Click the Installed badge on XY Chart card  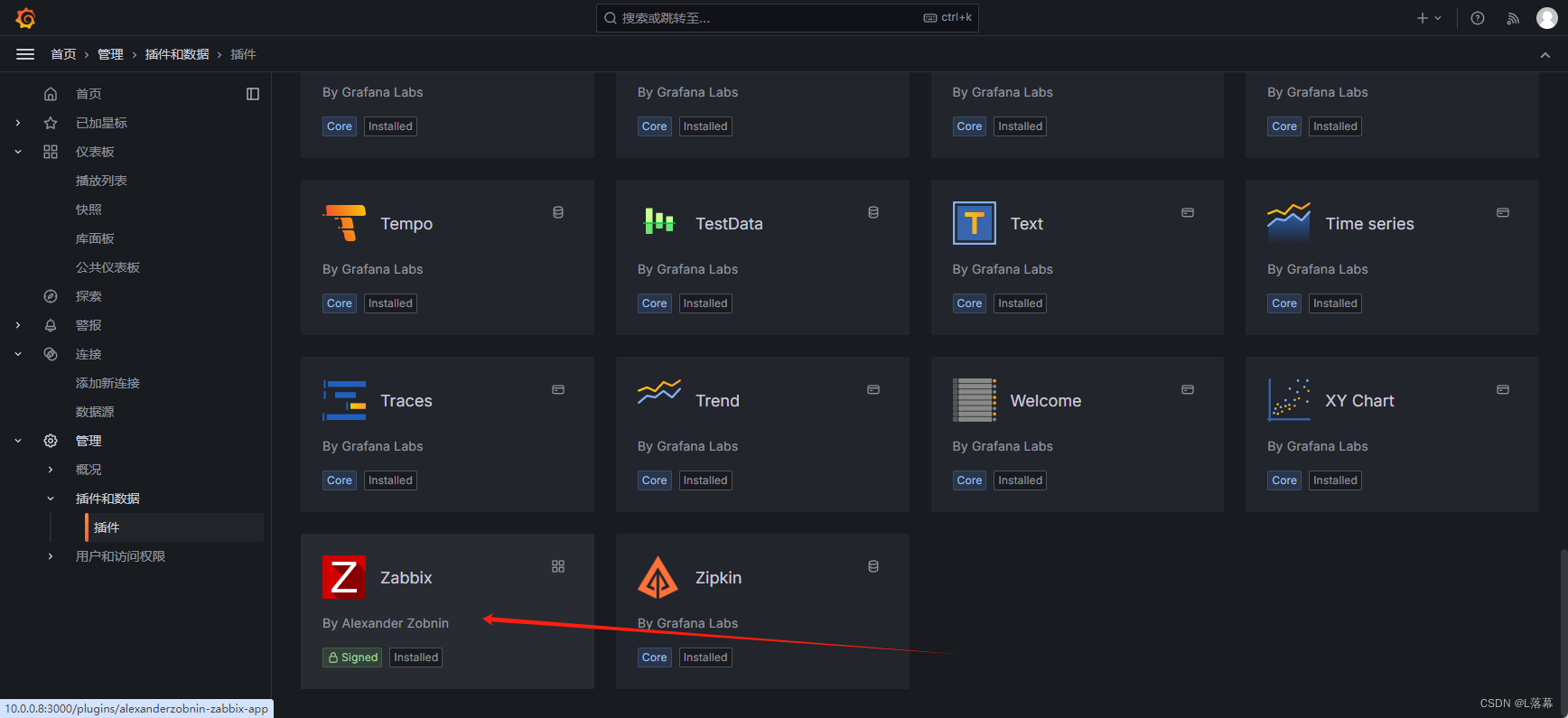pyautogui.click(x=1335, y=480)
